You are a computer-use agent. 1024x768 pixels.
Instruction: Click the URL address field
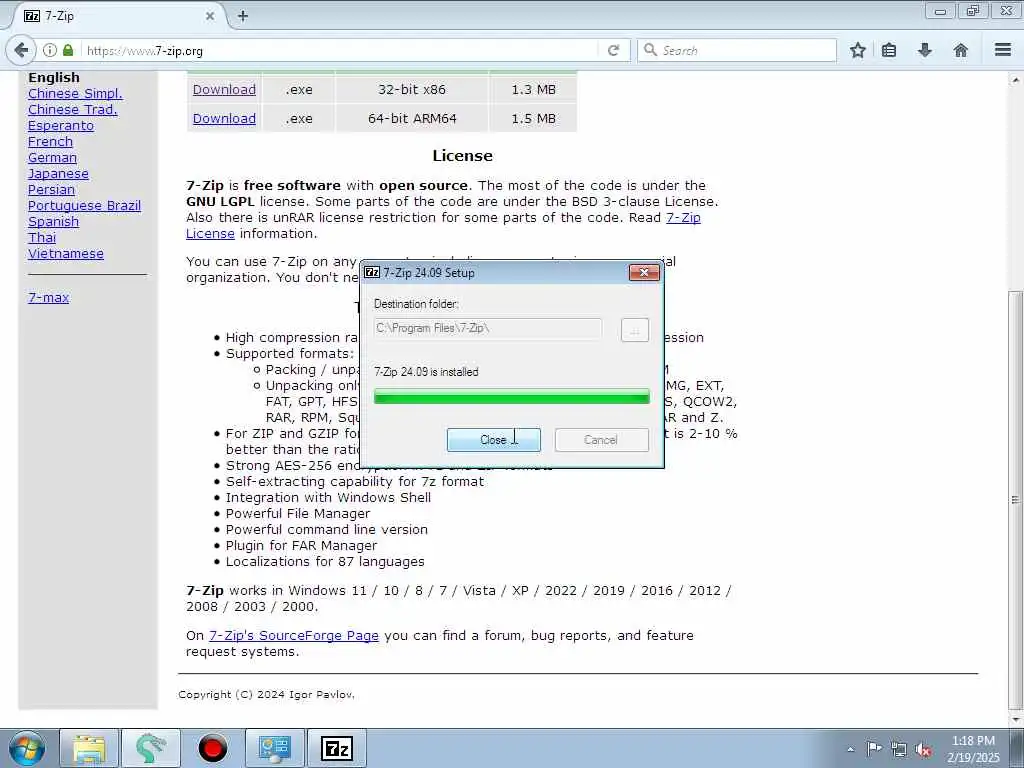click(340, 50)
